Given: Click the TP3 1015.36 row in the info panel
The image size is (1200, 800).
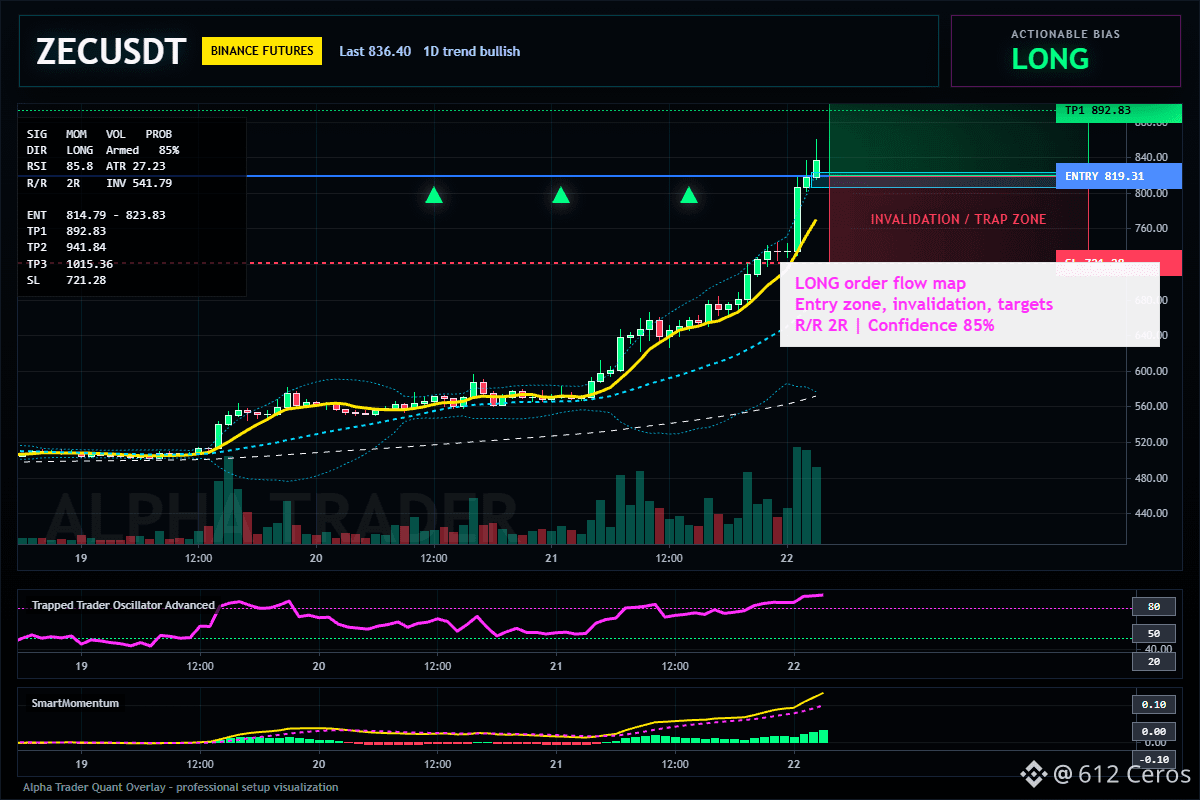Looking at the screenshot, I should point(70,264).
